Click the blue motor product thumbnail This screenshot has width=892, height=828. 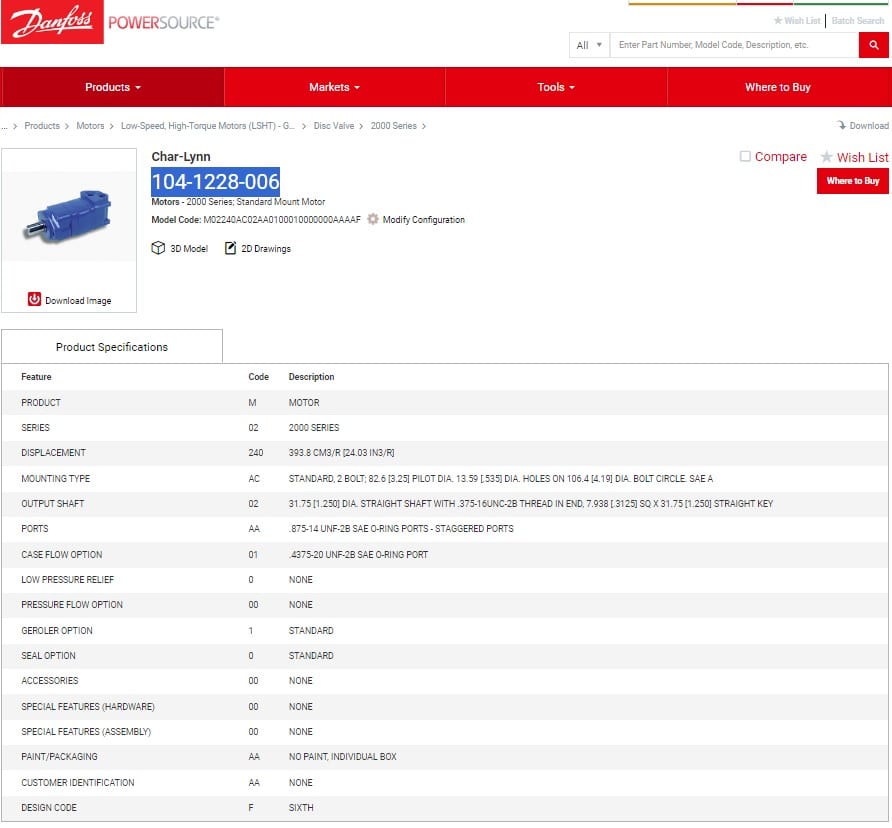[x=69, y=216]
